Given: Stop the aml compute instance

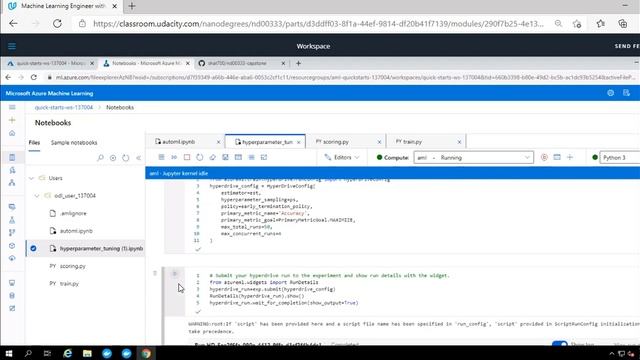Looking at the screenshot, I should click(x=544, y=157).
